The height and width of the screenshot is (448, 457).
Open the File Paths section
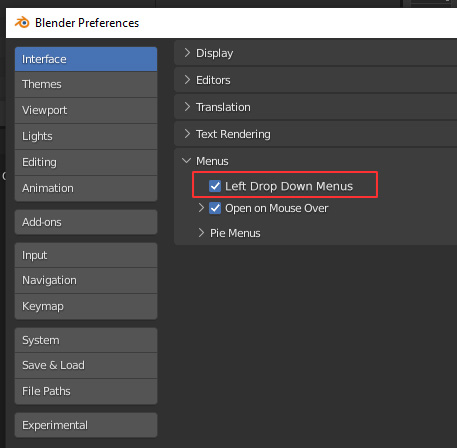[86, 391]
